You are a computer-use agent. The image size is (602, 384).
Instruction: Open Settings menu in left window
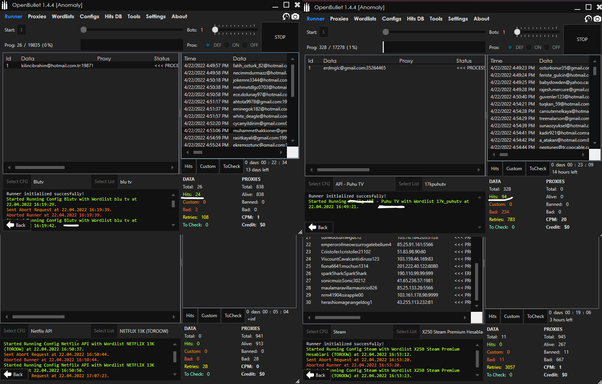(156, 17)
